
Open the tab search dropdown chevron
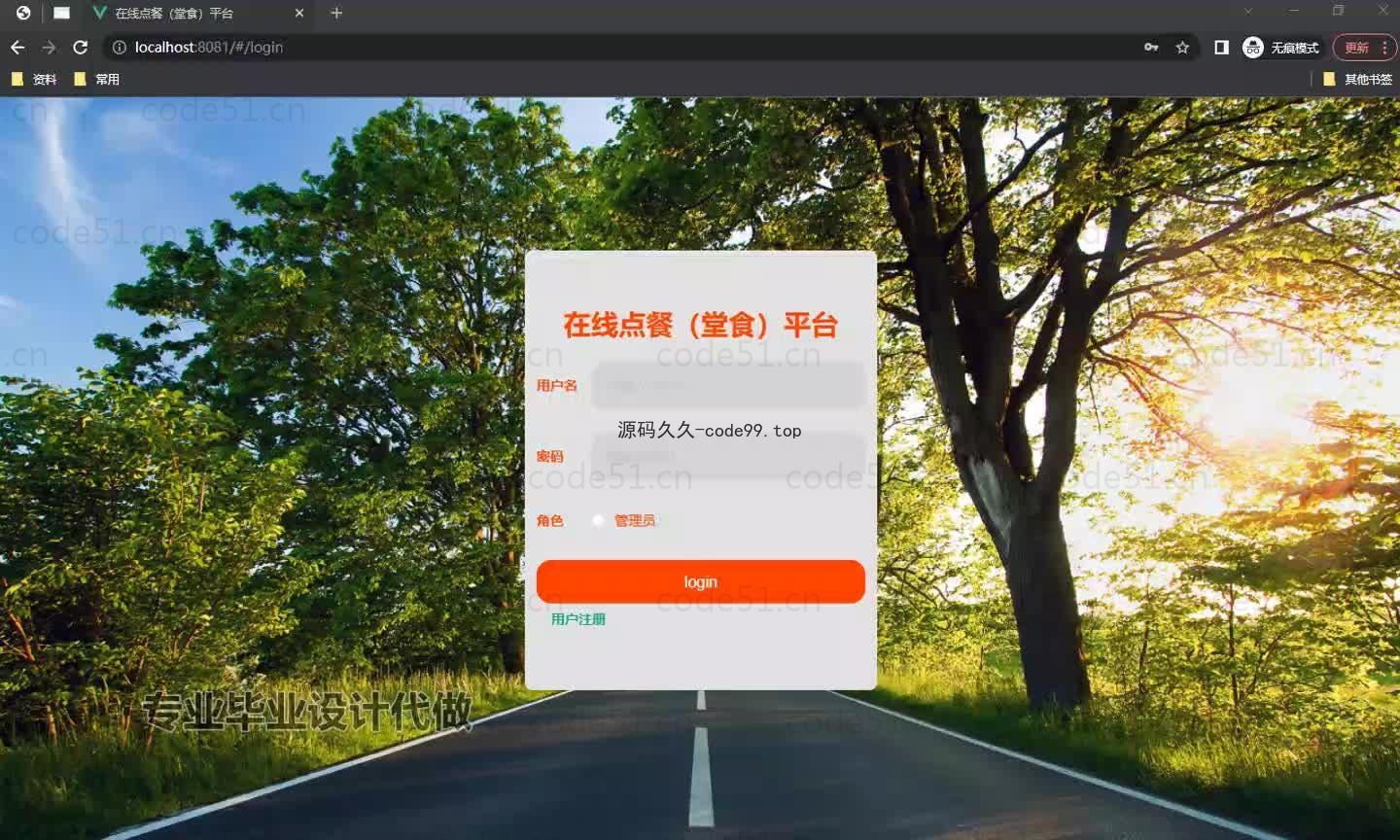[x=1248, y=11]
